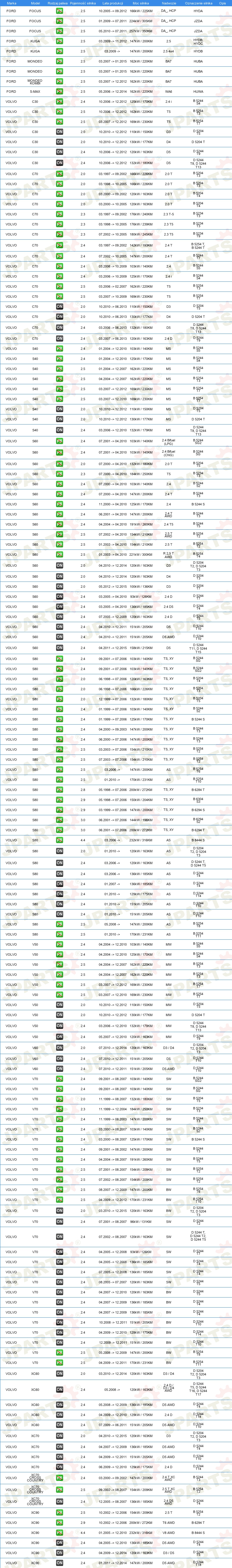232x1568 pixels.
Task: Click the Pojemność silnika column header
Action: click(83, 3)
